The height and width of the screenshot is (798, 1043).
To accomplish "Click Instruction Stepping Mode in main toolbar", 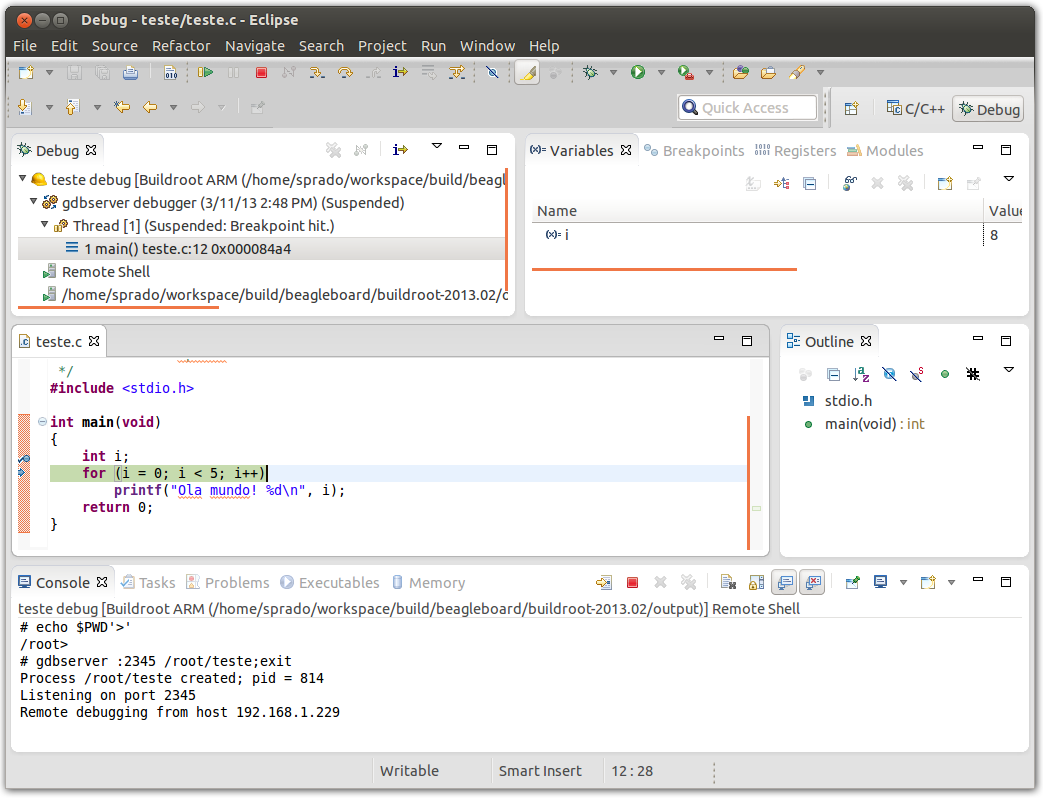I will (x=400, y=72).
